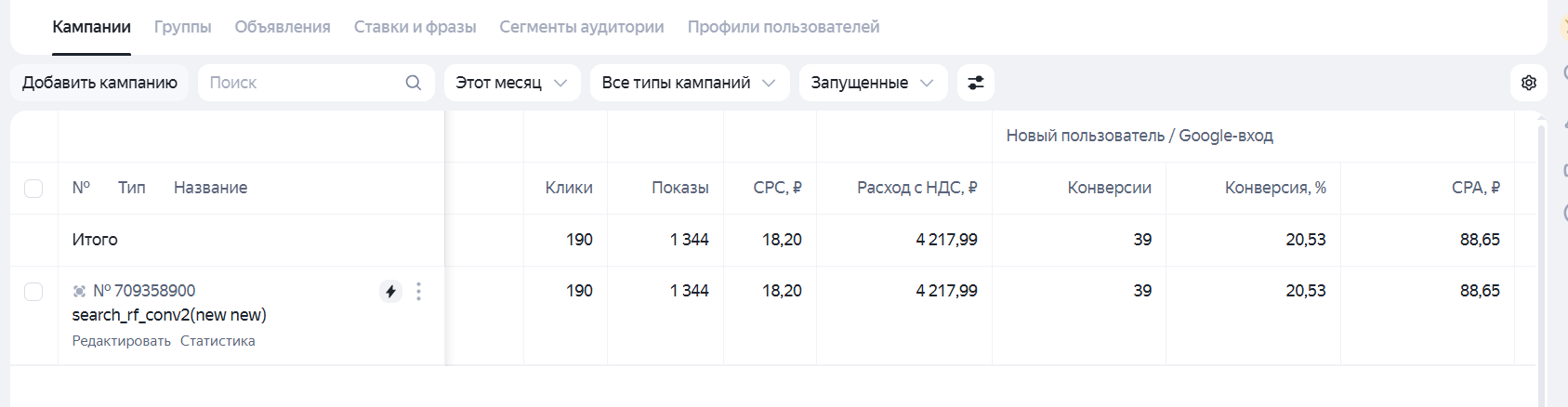Screen dimensions: 1568x407
Task: Open the filter sliders settings icon
Action: [x=976, y=83]
